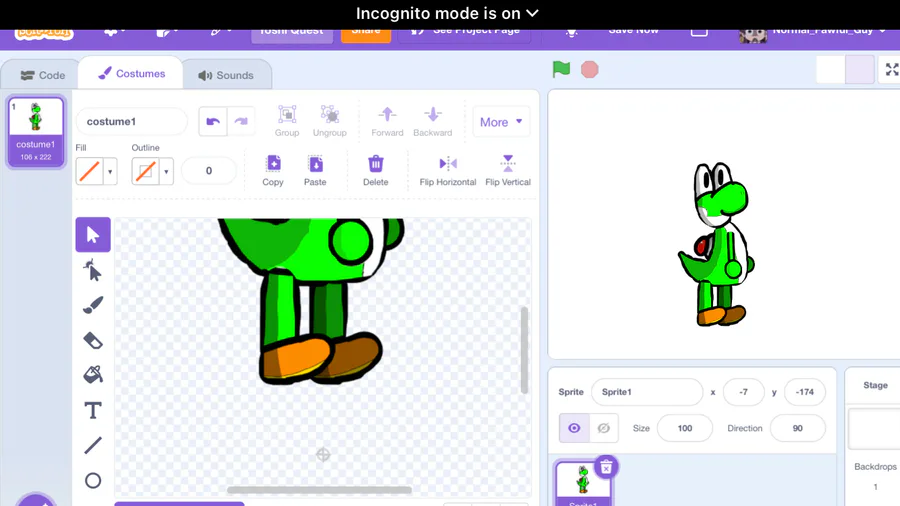Activate the Eraser tool
Screen dimensions: 900x506
click(x=93, y=340)
